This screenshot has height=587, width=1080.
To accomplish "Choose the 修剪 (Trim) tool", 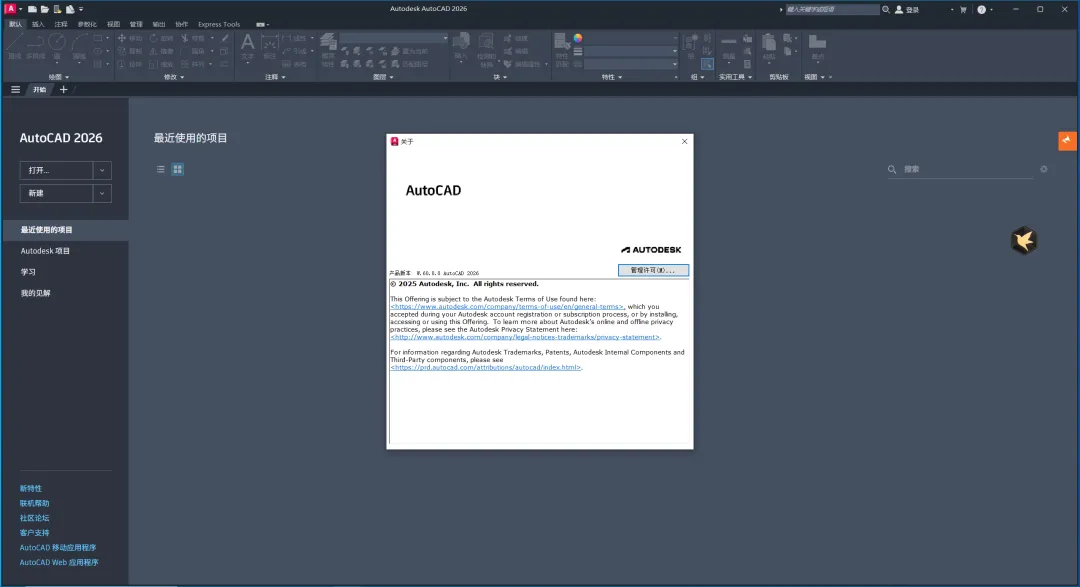I will click(x=193, y=39).
